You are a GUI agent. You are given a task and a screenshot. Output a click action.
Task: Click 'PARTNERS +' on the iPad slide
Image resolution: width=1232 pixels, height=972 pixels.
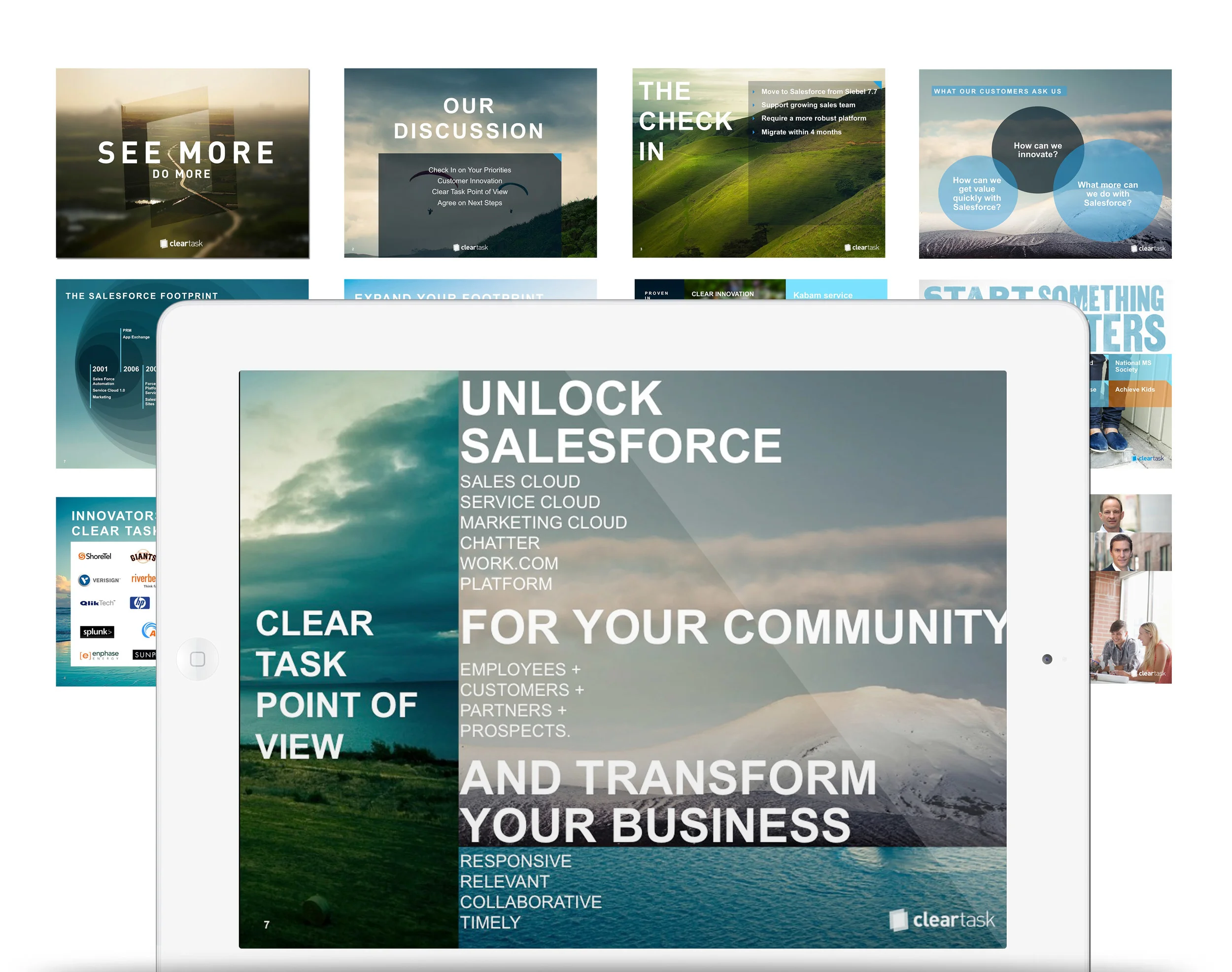tap(513, 711)
